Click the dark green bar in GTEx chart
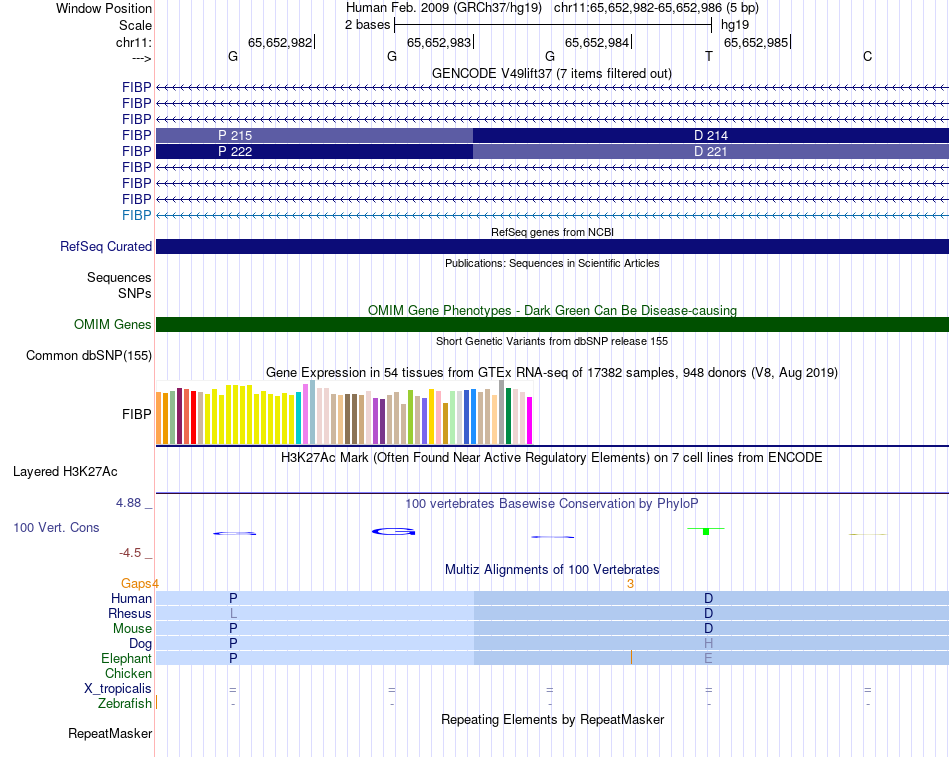Image resolution: width=950 pixels, height=757 pixels. coord(509,416)
